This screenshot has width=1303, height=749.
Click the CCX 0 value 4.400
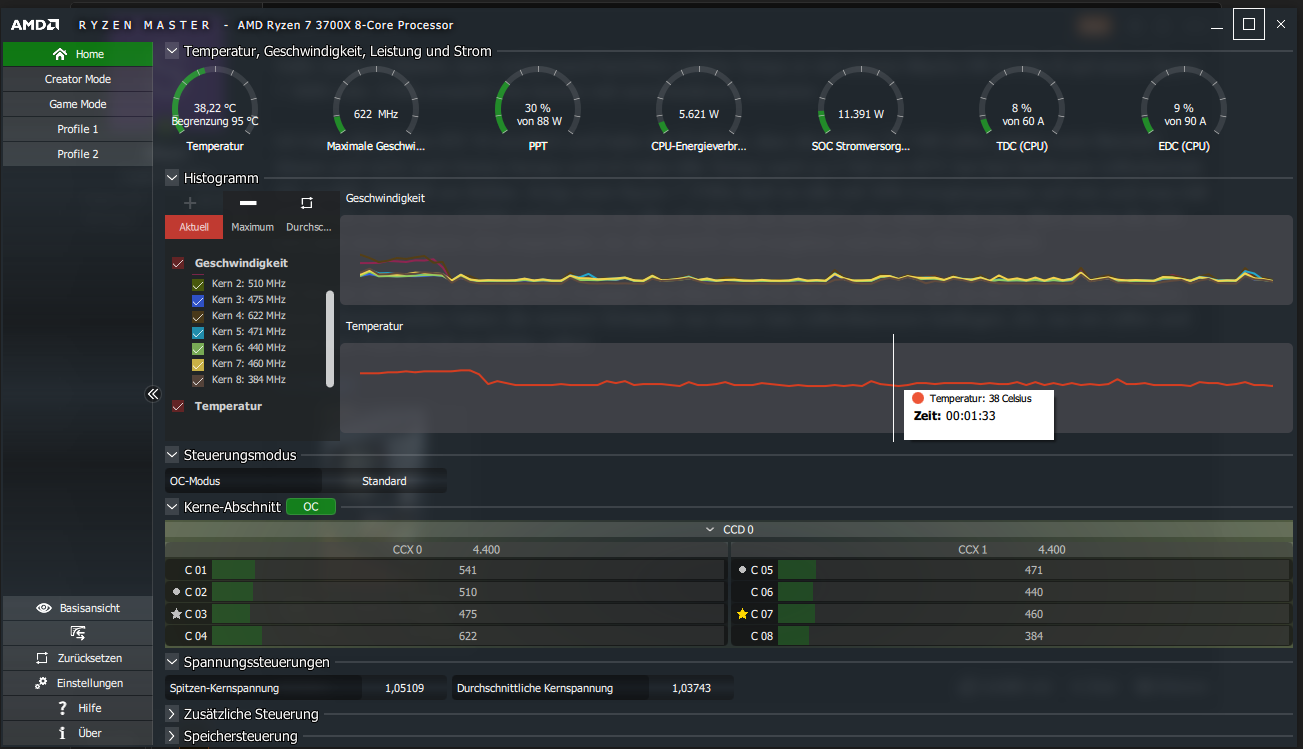point(486,549)
